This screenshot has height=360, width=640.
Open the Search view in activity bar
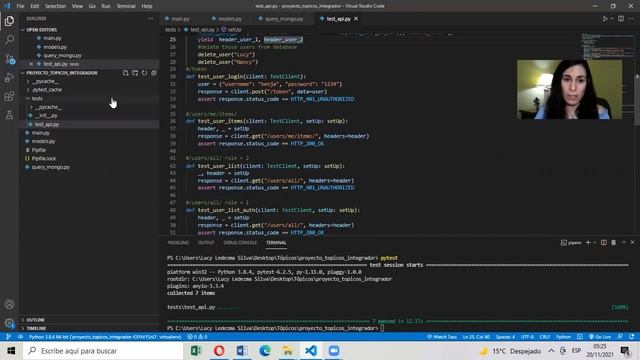pos(9,40)
